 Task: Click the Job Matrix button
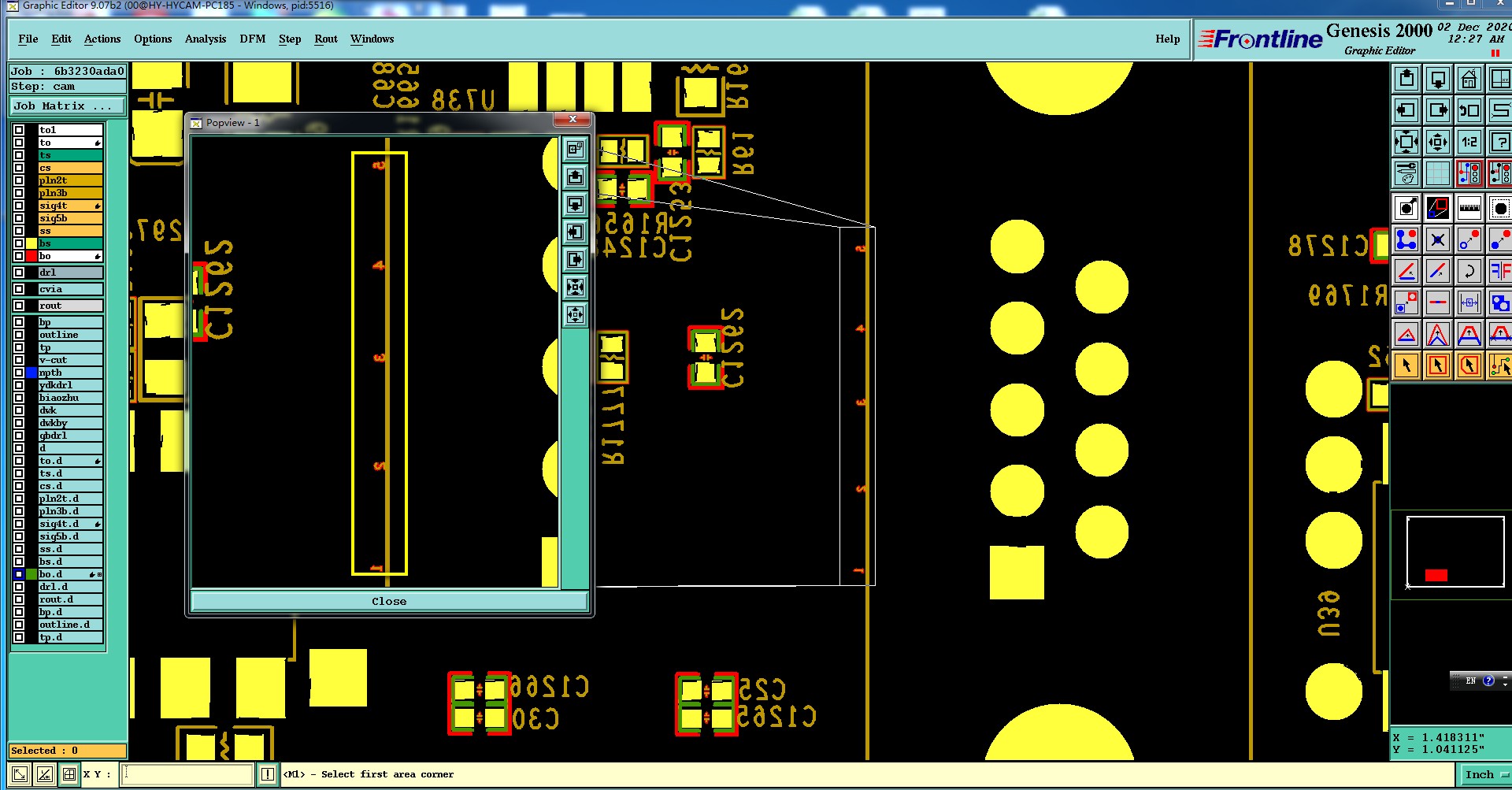68,106
